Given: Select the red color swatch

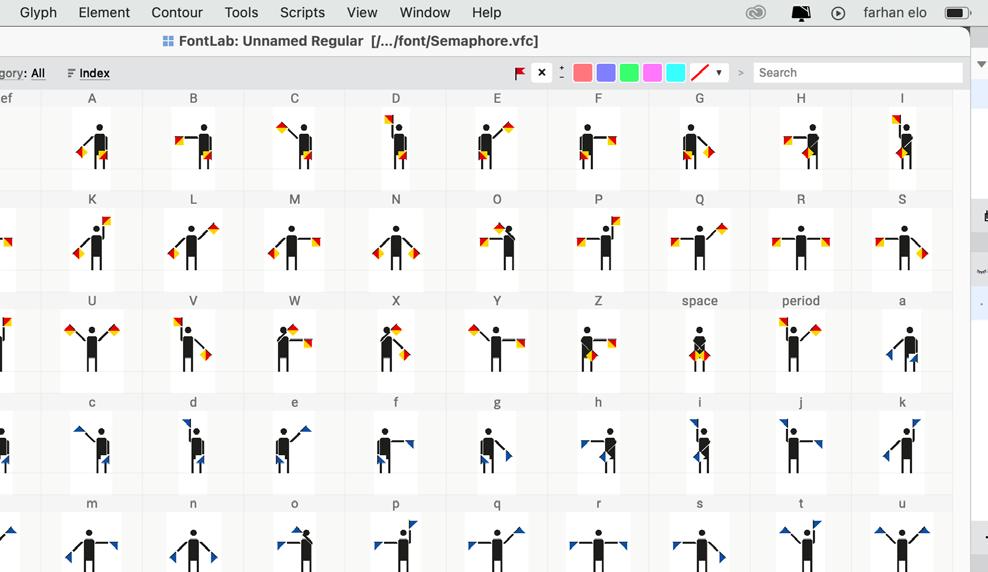Looking at the screenshot, I should coord(583,73).
